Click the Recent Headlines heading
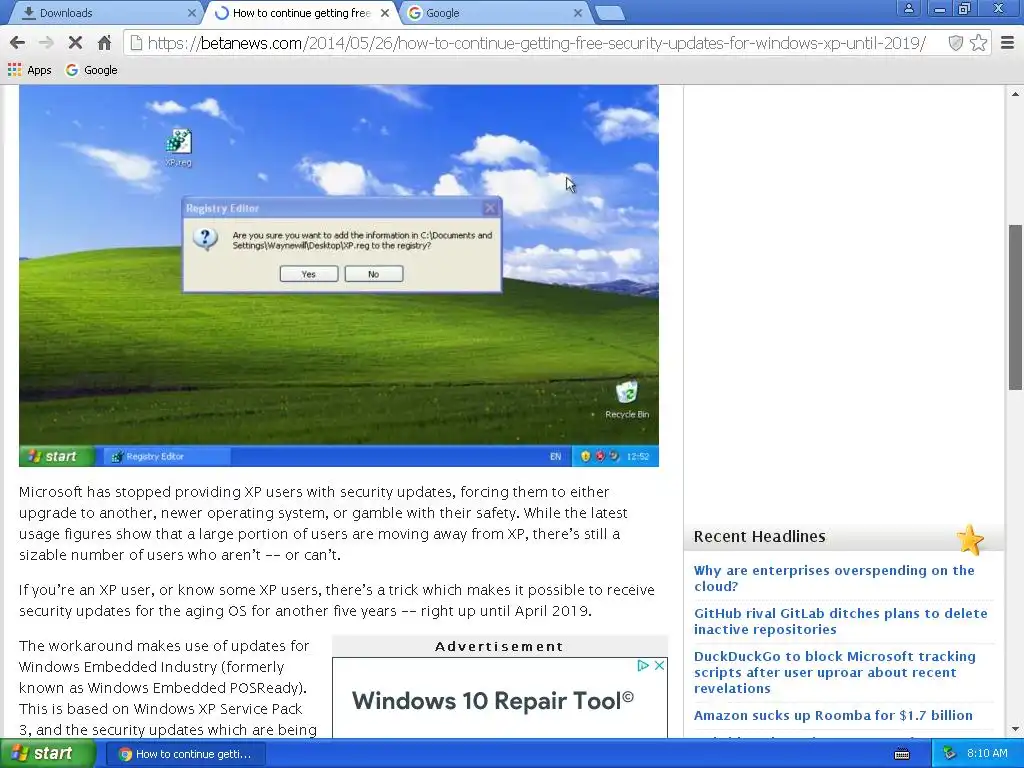The width and height of the screenshot is (1024, 768). pyautogui.click(x=760, y=536)
